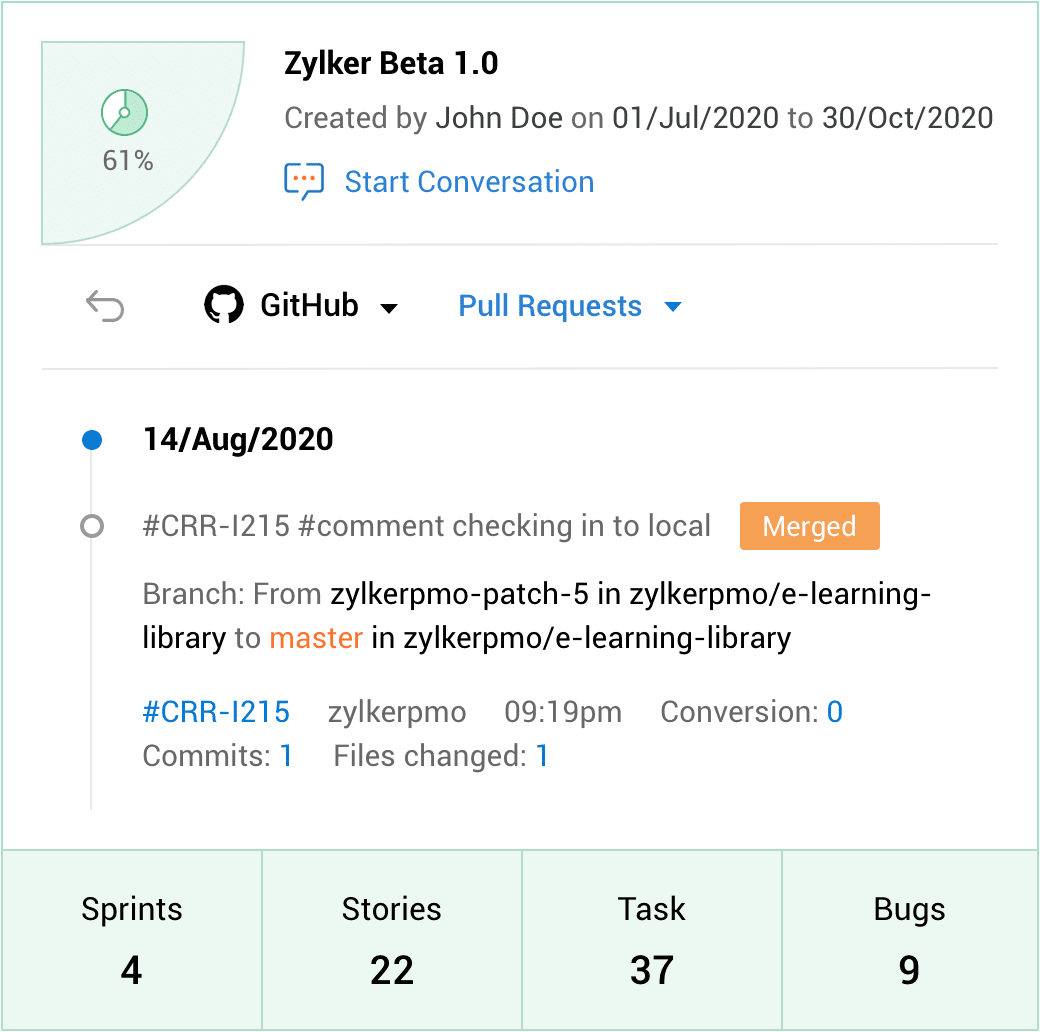The image size is (1040, 1032).
Task: View the Commits count link
Action: click(x=286, y=756)
